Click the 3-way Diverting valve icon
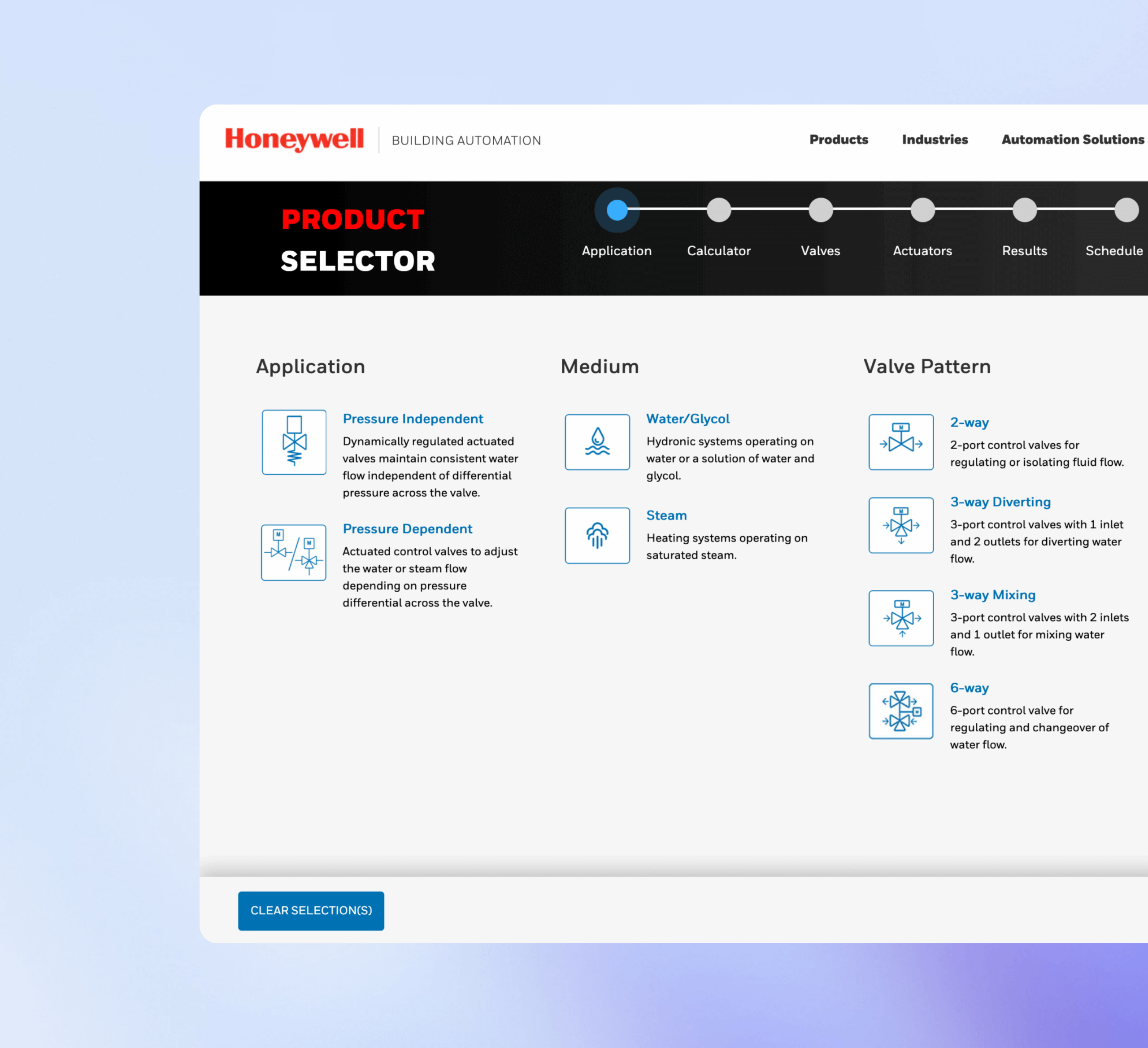Screen dimensions: 1148x1048 (901, 525)
